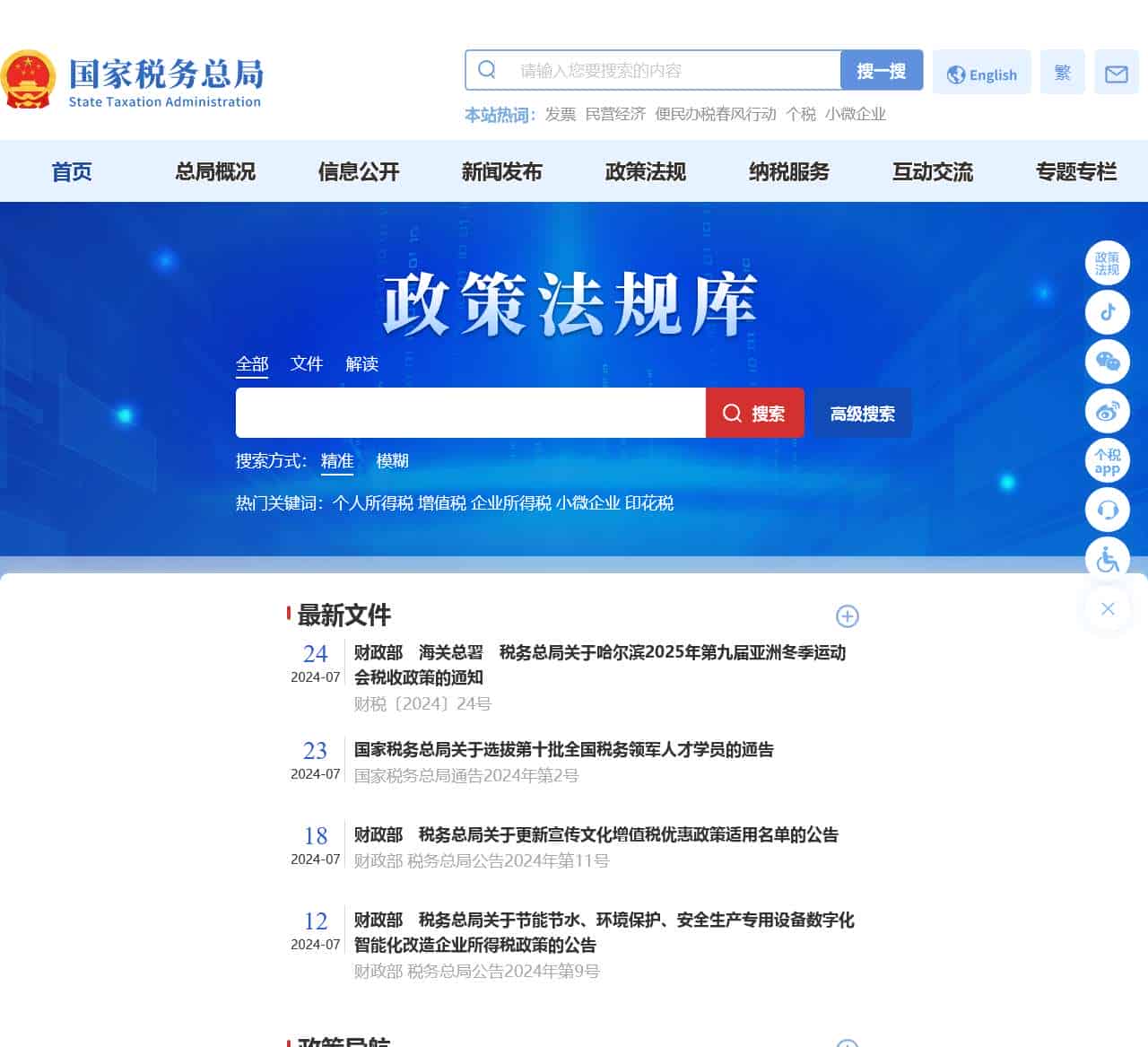Open 选拔第十批全国税务领军人才学员的通告

click(564, 749)
